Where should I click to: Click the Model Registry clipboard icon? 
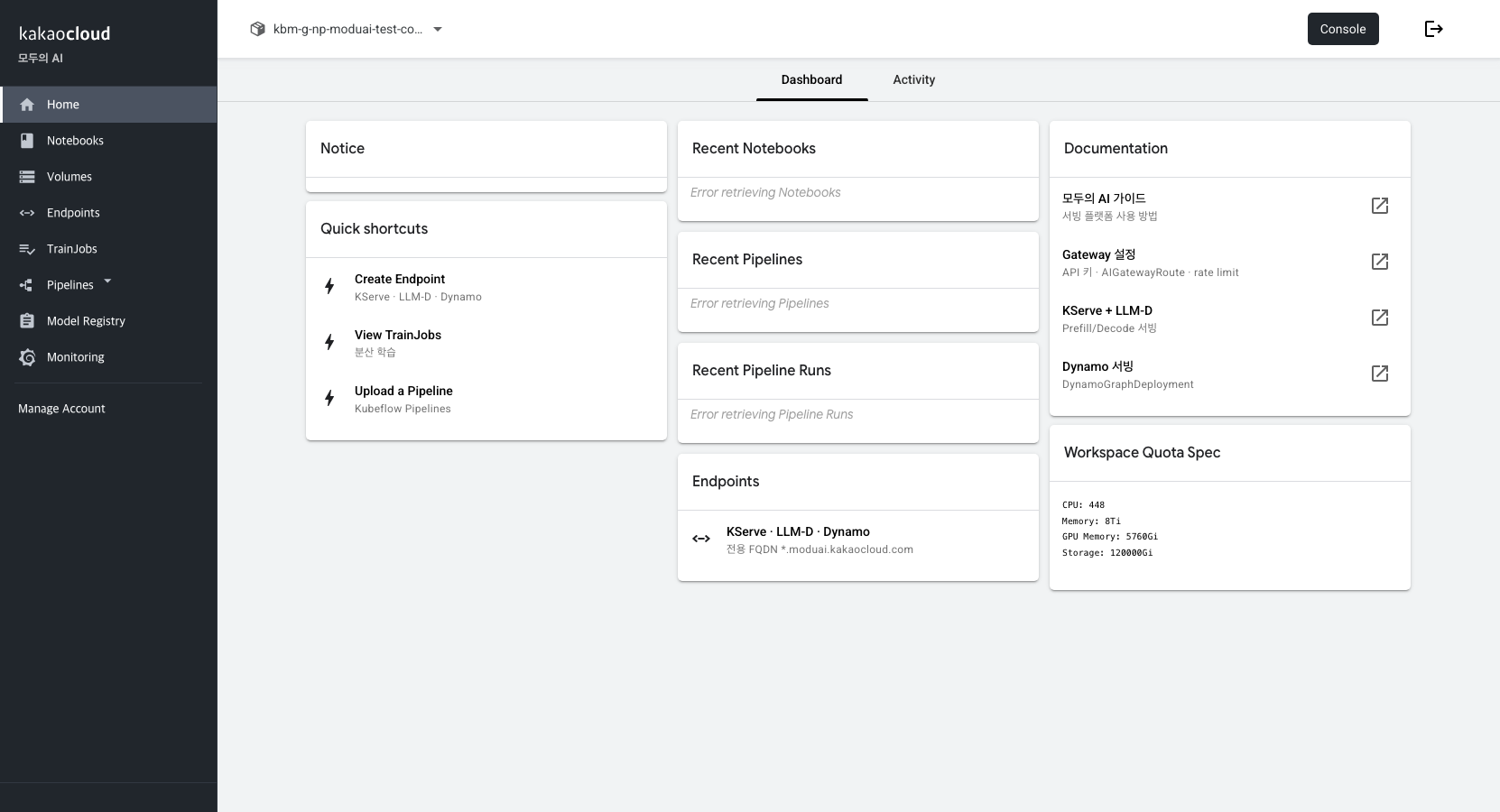coord(27,321)
